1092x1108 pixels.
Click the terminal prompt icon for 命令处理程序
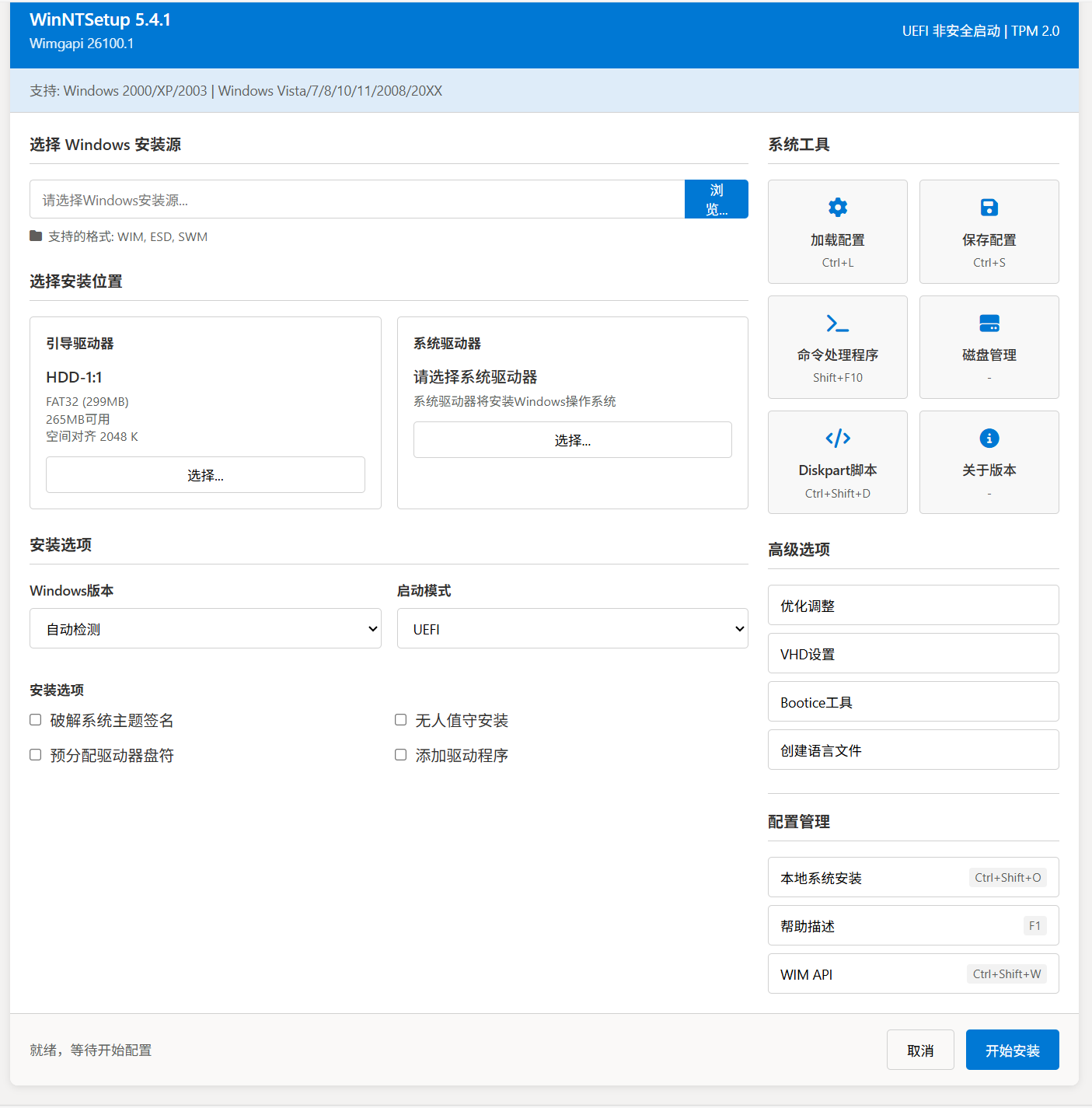(838, 323)
